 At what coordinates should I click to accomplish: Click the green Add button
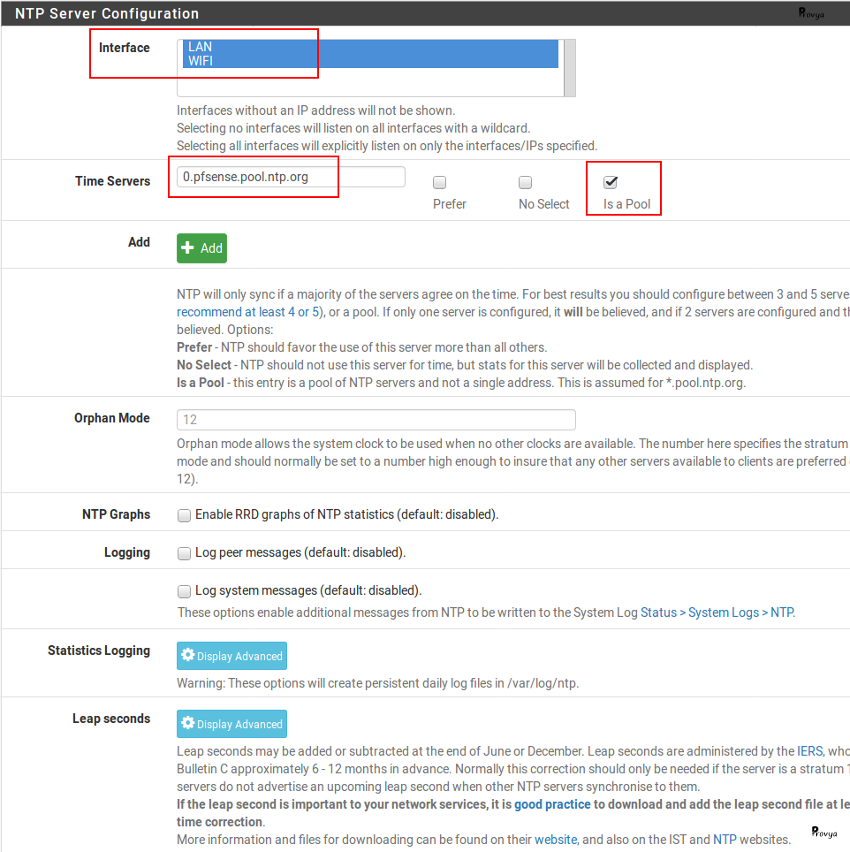202,248
